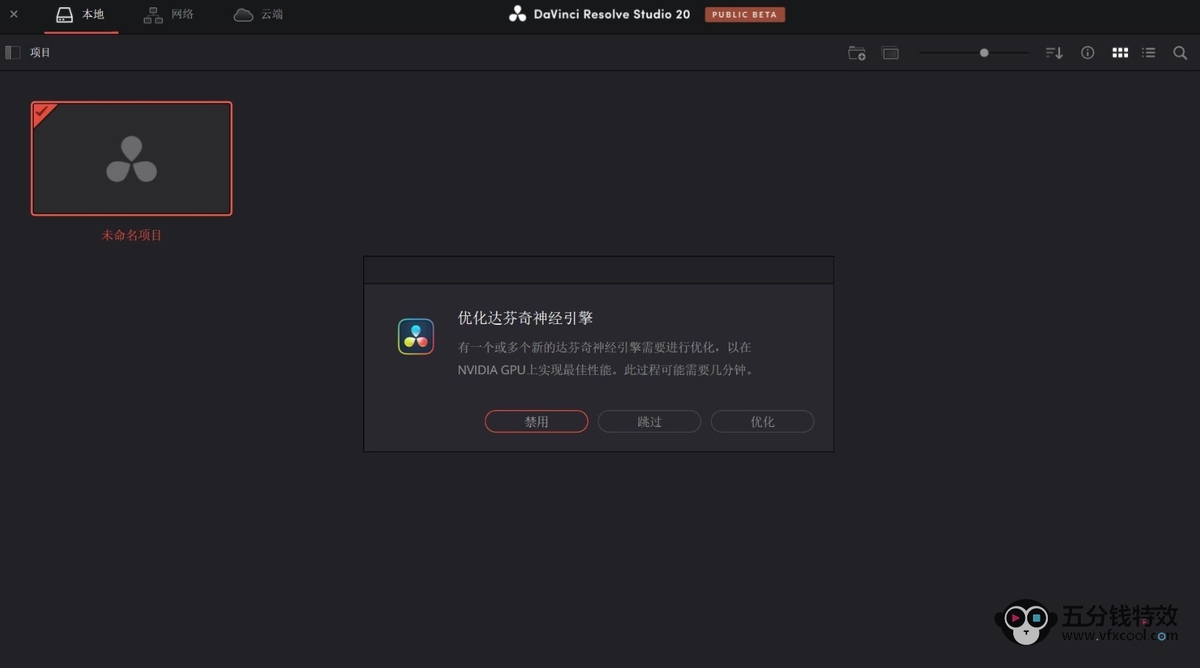The image size is (1200, 668).
Task: Open the project search icon
Action: pyautogui.click(x=1180, y=53)
